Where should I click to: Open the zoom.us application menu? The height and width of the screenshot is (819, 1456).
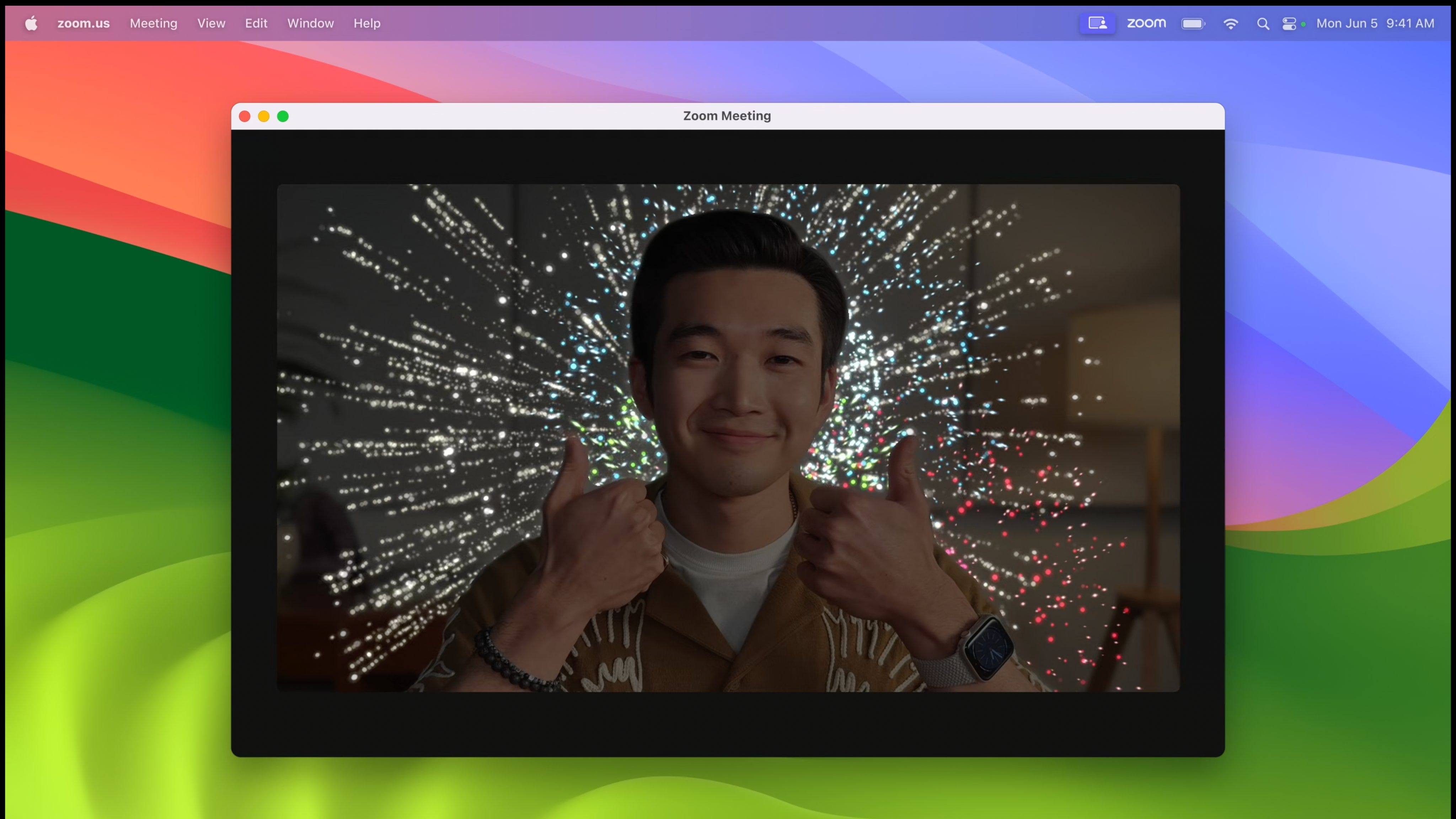pyautogui.click(x=83, y=23)
